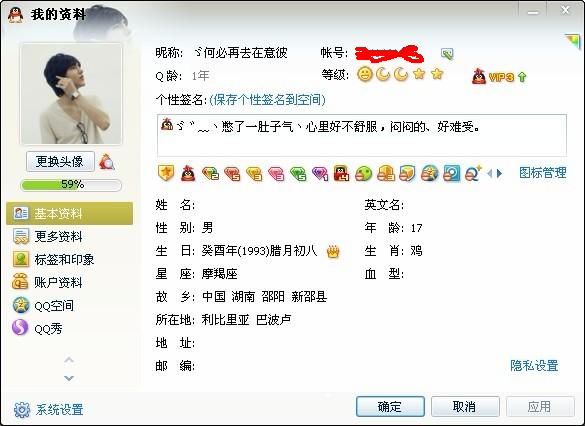
Task: Show previous icons with left arrow
Action: click(489, 173)
